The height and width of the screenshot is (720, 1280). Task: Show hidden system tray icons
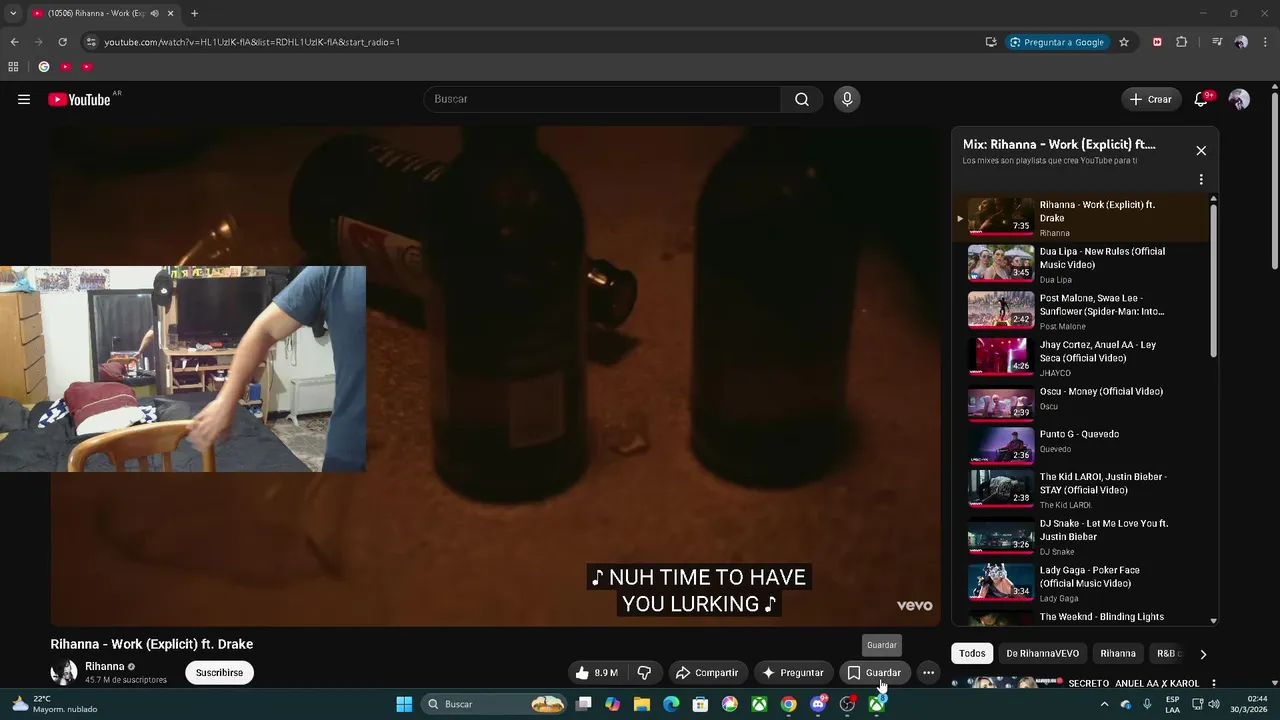[1104, 704]
